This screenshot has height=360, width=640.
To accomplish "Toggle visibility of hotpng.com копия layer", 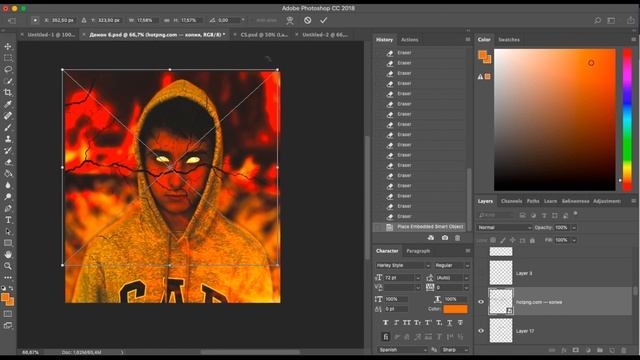I will tap(481, 302).
